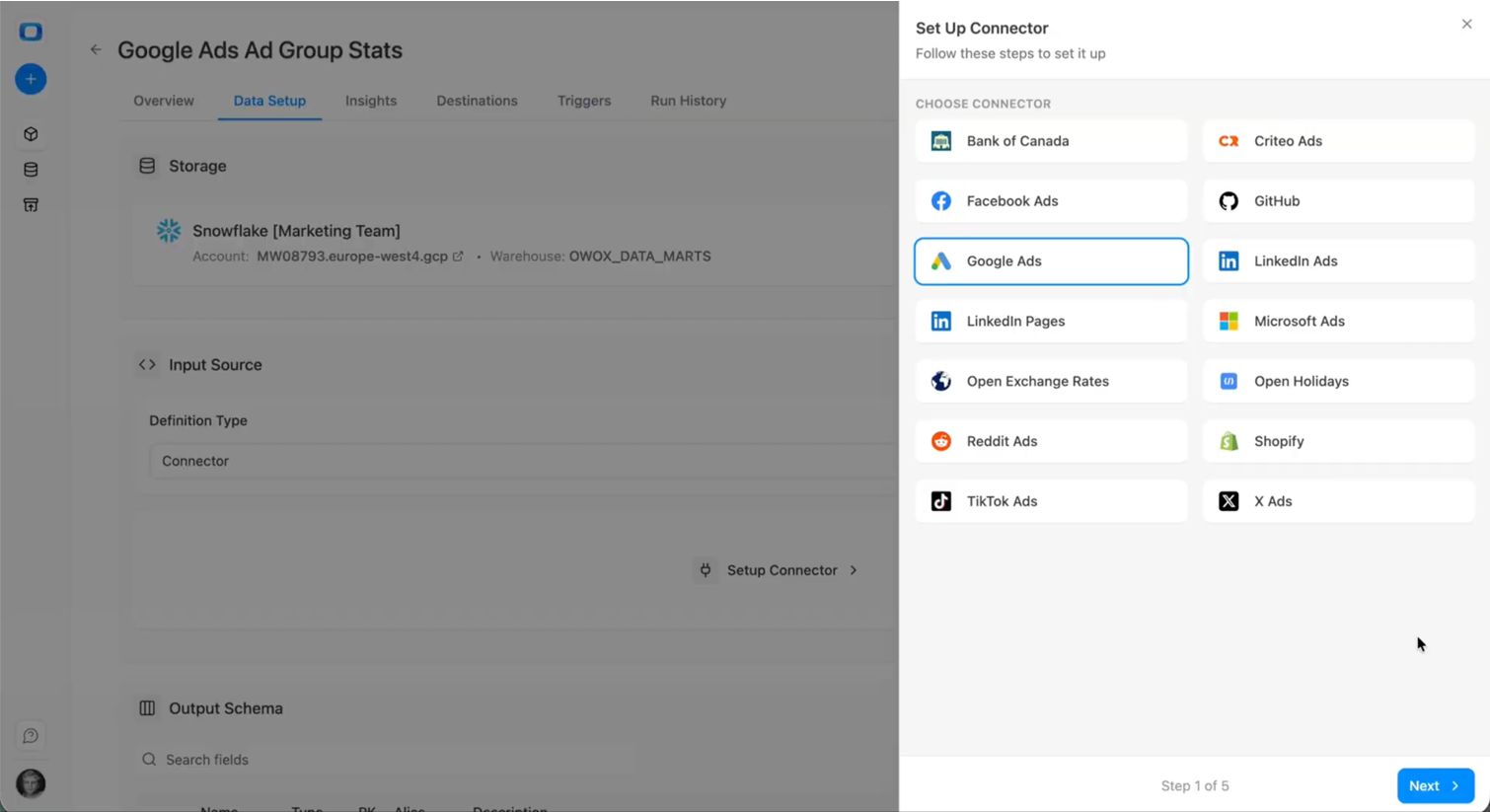Click the plug icon beside Setup Connector
This screenshot has width=1490, height=812.
706,570
